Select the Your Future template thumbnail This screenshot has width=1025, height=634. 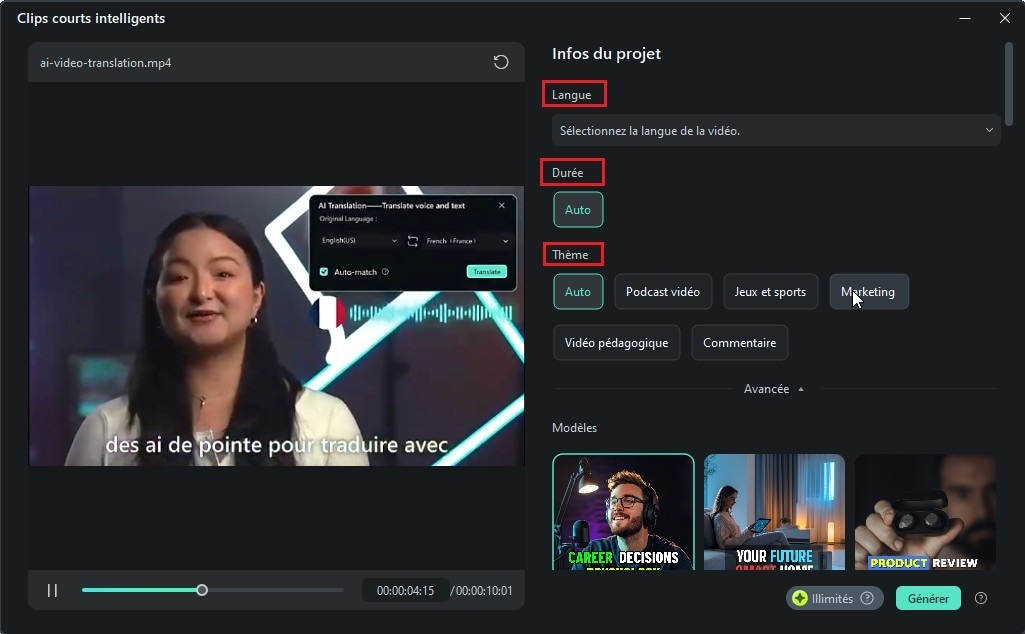tap(774, 512)
